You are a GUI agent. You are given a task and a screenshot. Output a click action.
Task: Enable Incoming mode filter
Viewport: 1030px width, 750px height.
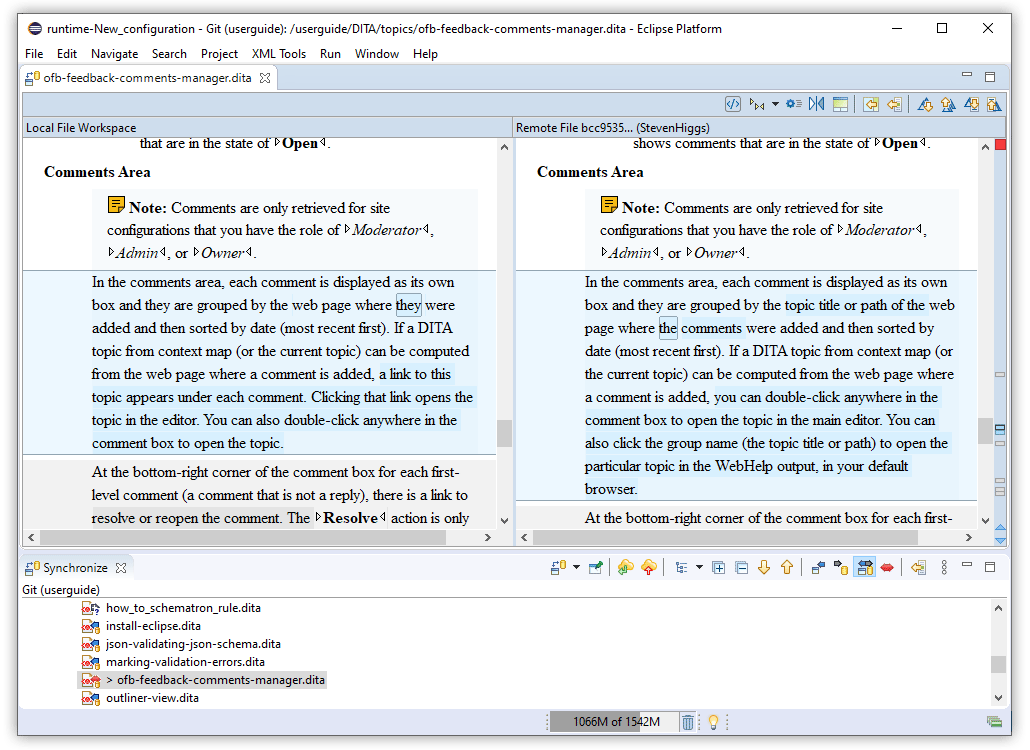818,567
